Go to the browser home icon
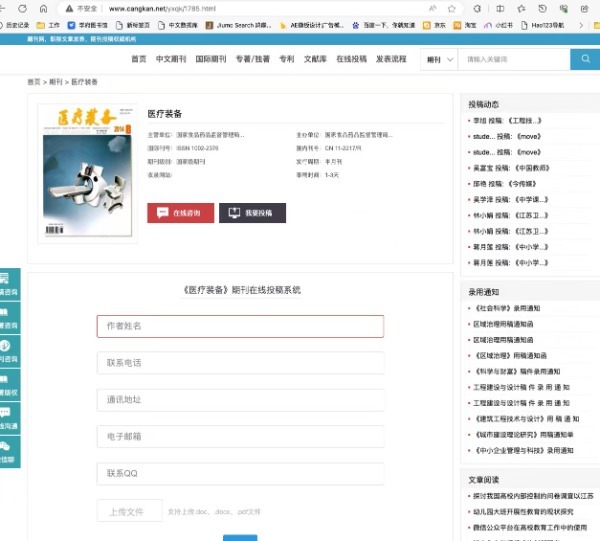The height and width of the screenshot is (541, 600). coord(44,8)
